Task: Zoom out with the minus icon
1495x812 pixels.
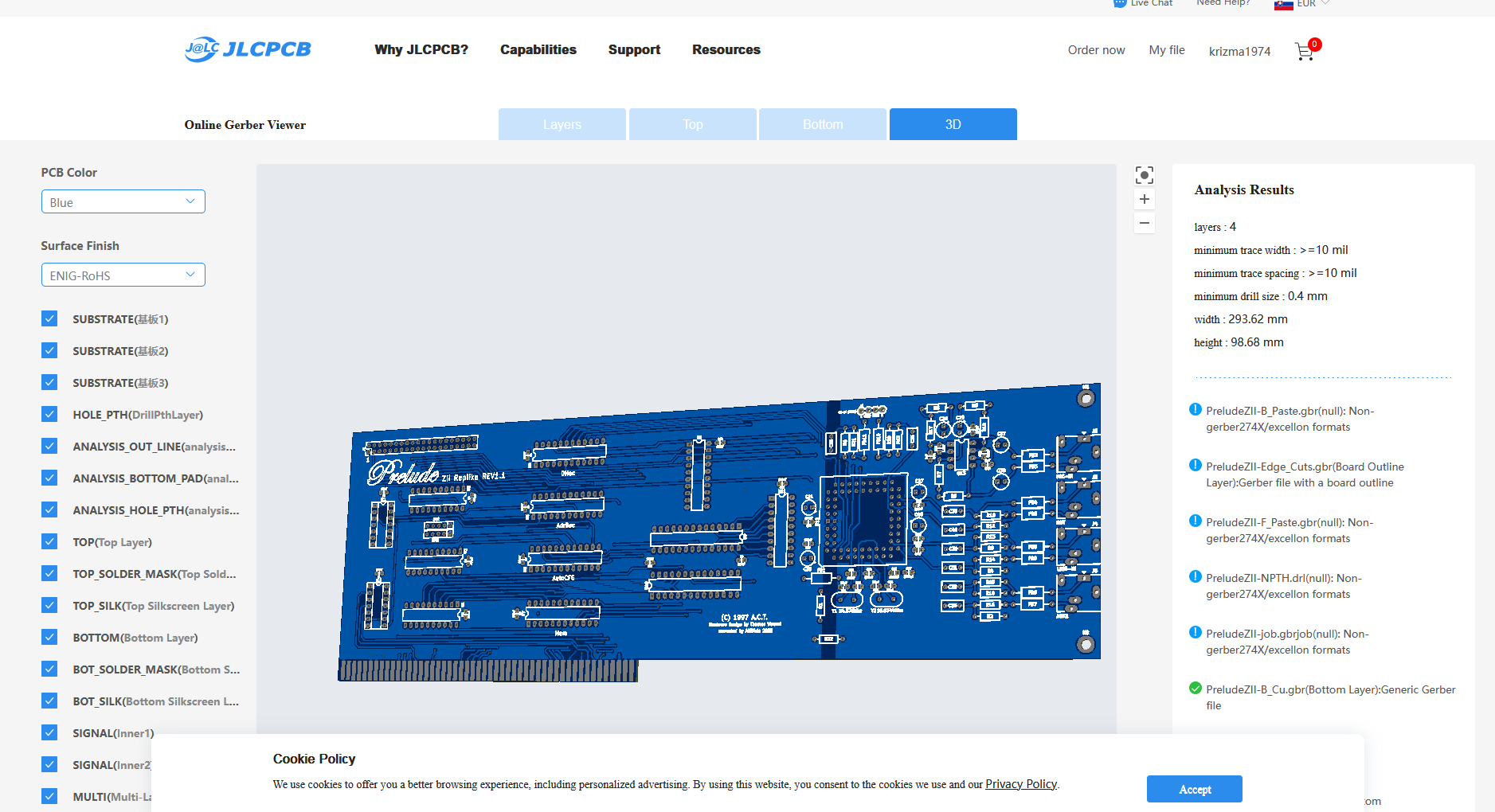Action: pos(1144,223)
